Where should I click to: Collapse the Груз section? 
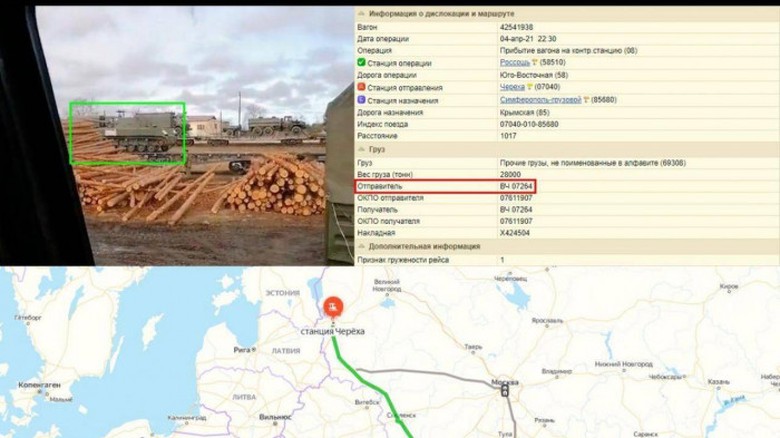361,149
